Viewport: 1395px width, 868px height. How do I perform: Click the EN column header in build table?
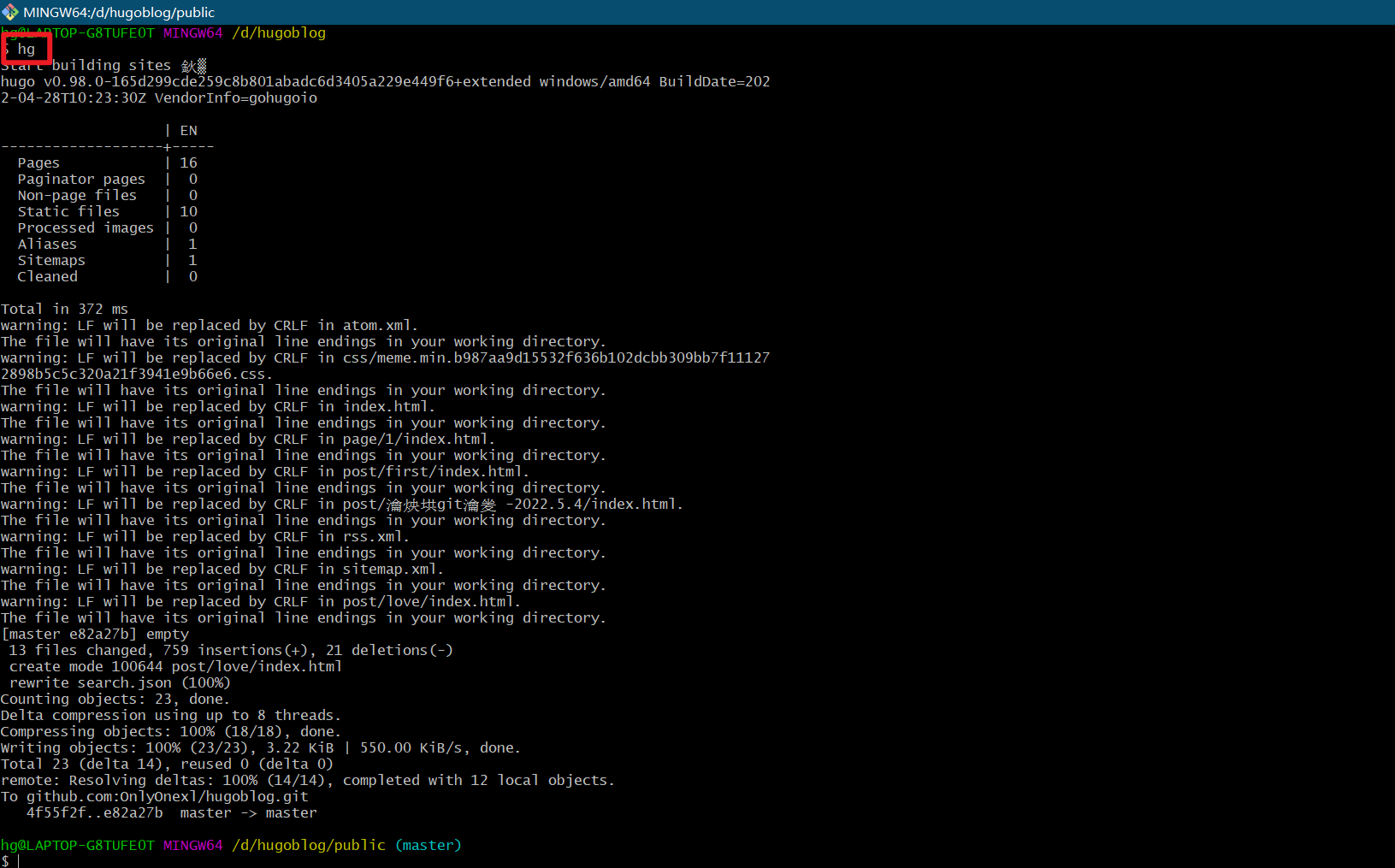tap(188, 130)
